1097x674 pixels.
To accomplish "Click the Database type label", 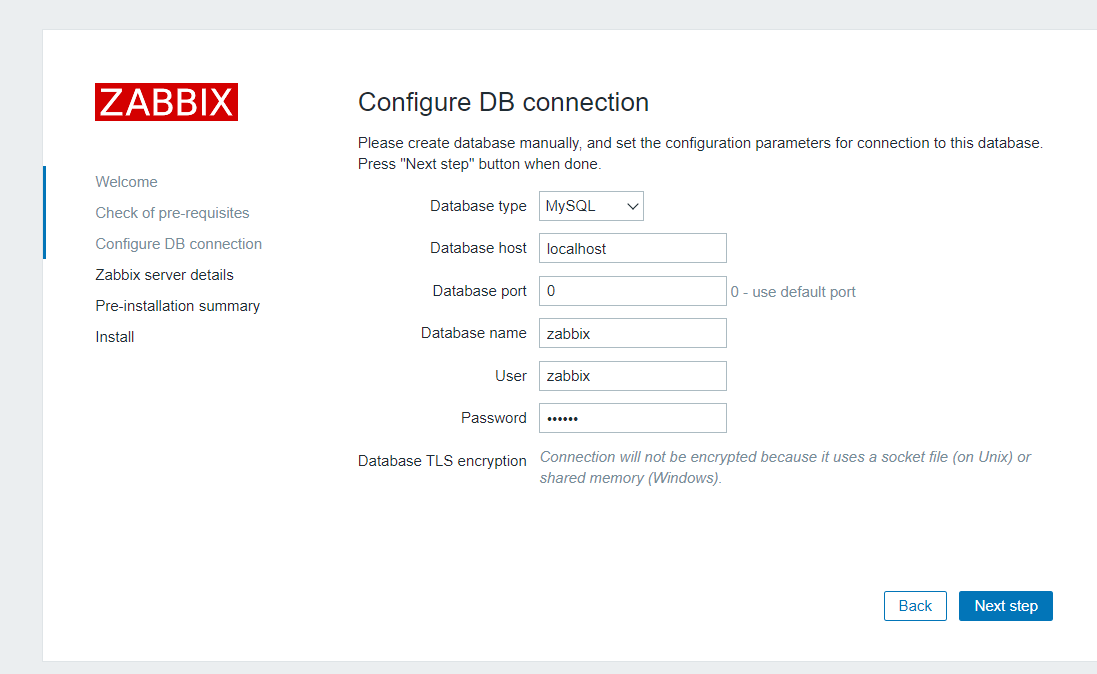I will click(478, 206).
